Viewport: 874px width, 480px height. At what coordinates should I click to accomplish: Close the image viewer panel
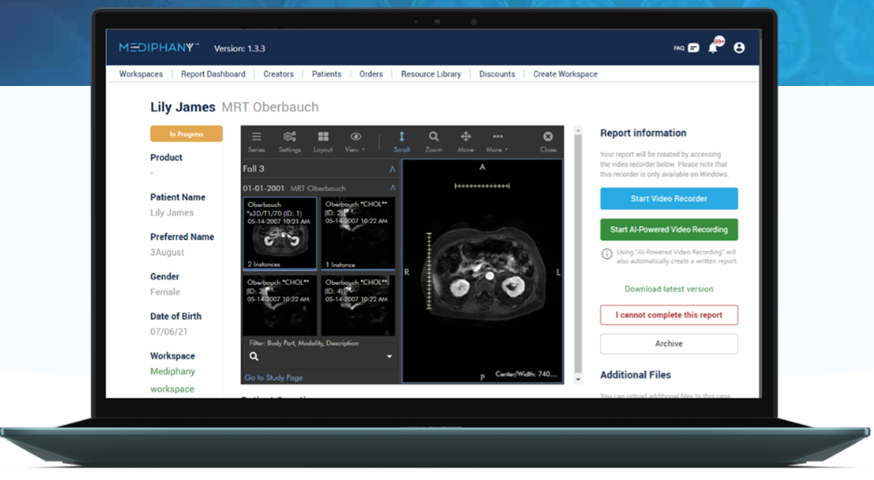[548, 142]
